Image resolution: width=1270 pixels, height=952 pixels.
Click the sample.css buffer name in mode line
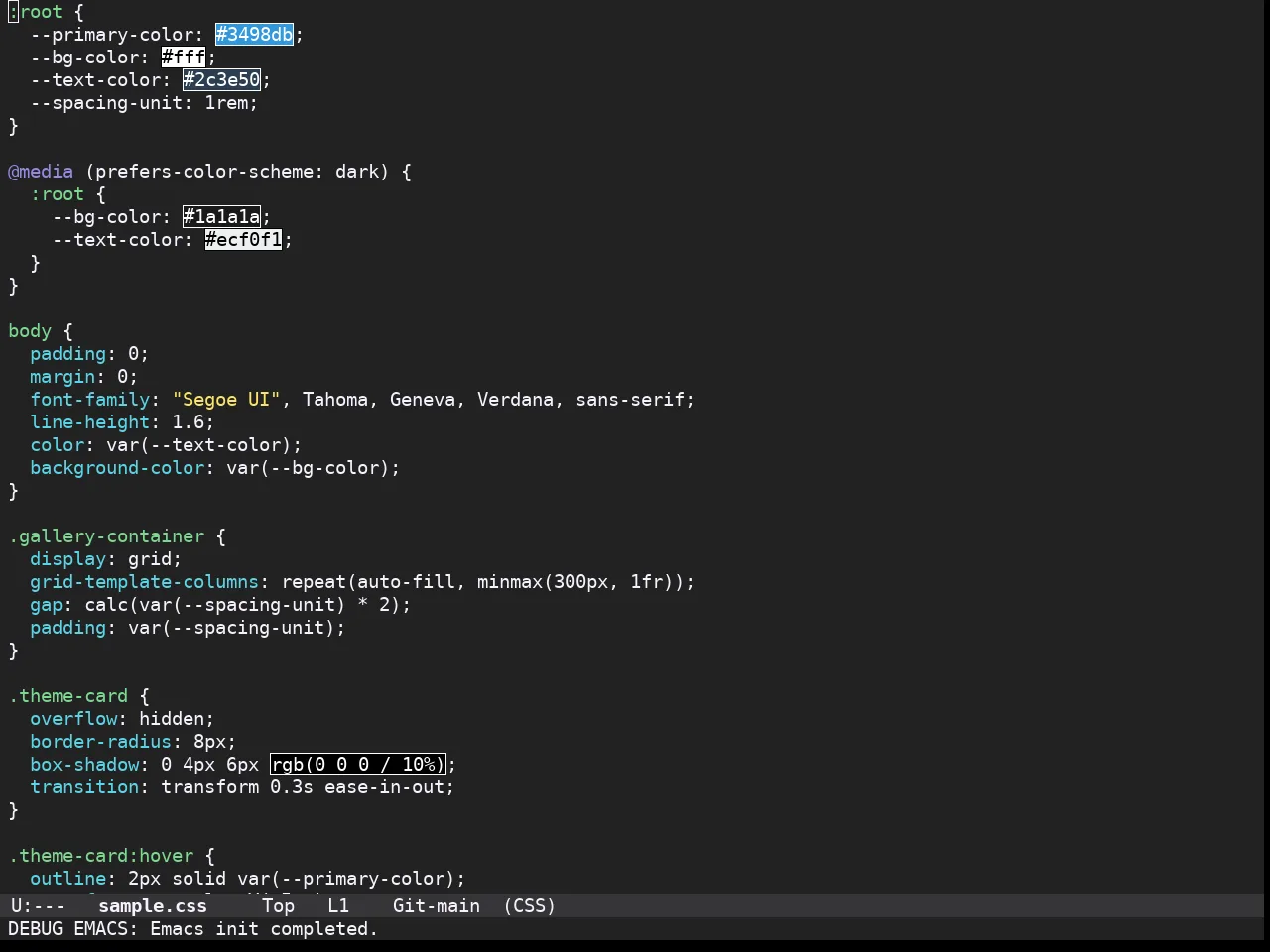coord(153,906)
